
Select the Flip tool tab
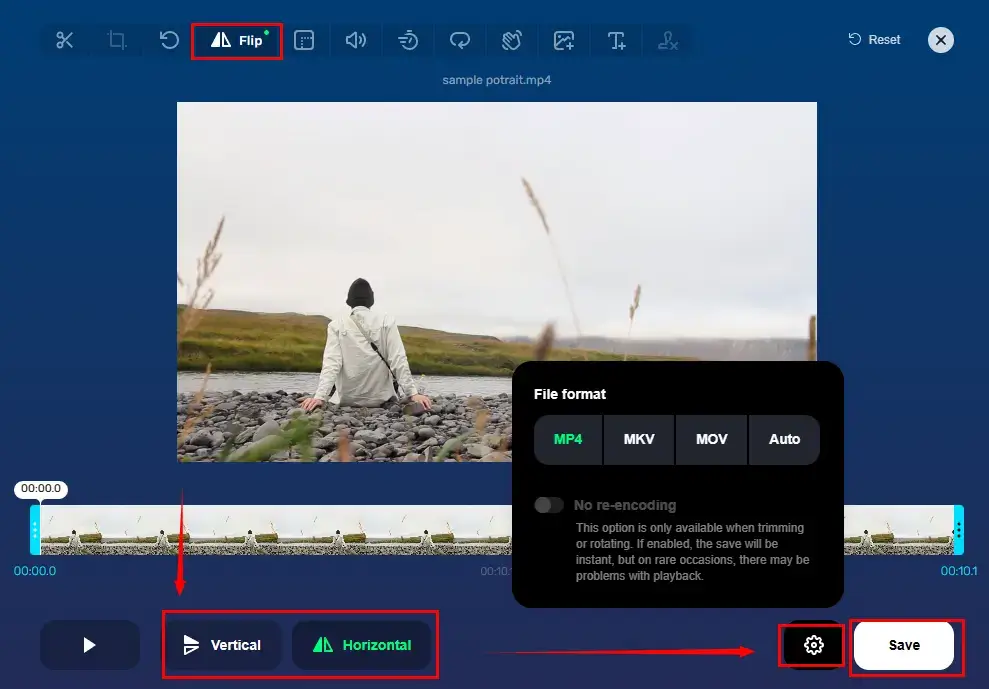tap(237, 41)
